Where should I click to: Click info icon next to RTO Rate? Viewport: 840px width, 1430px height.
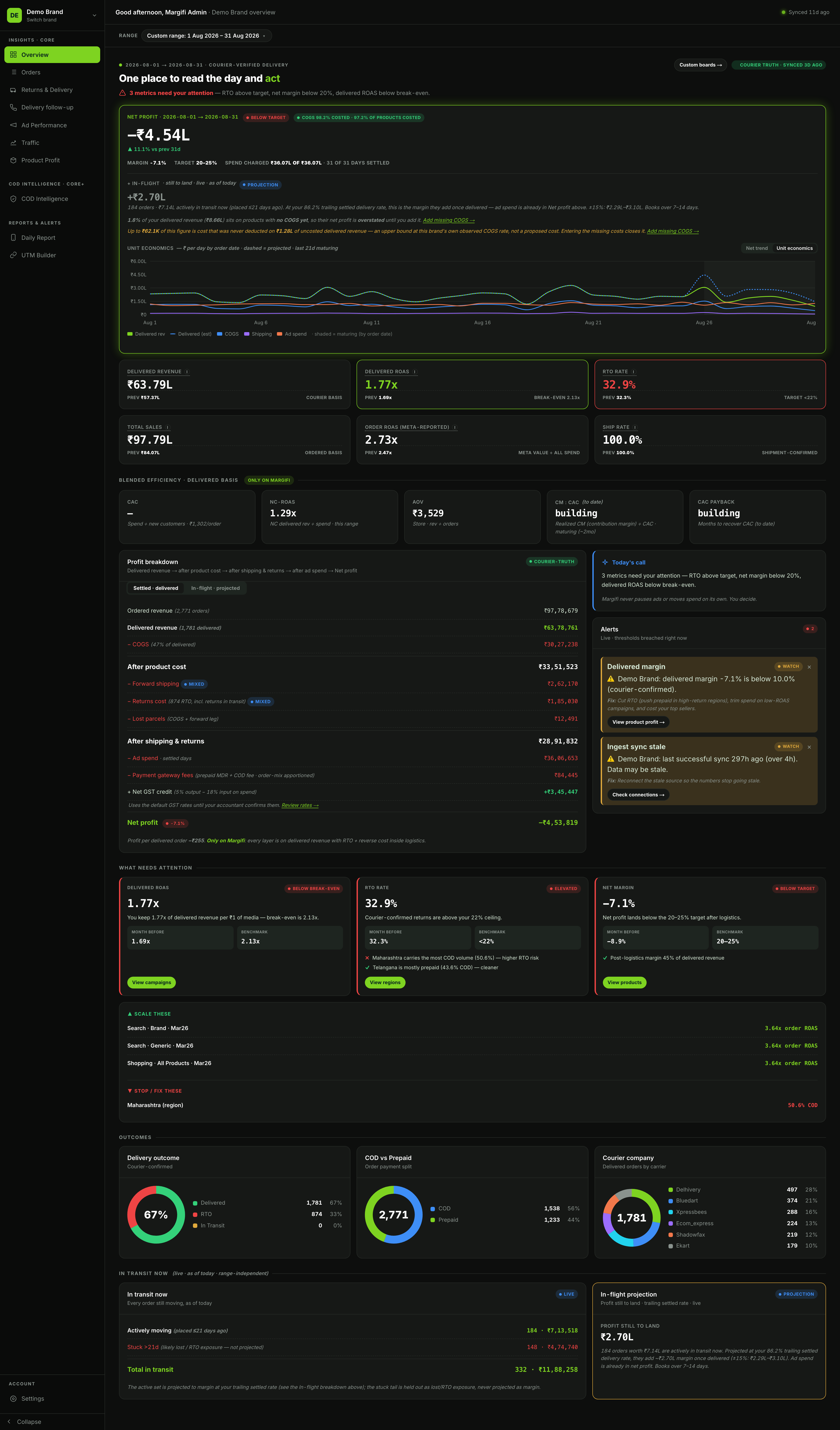633,372
